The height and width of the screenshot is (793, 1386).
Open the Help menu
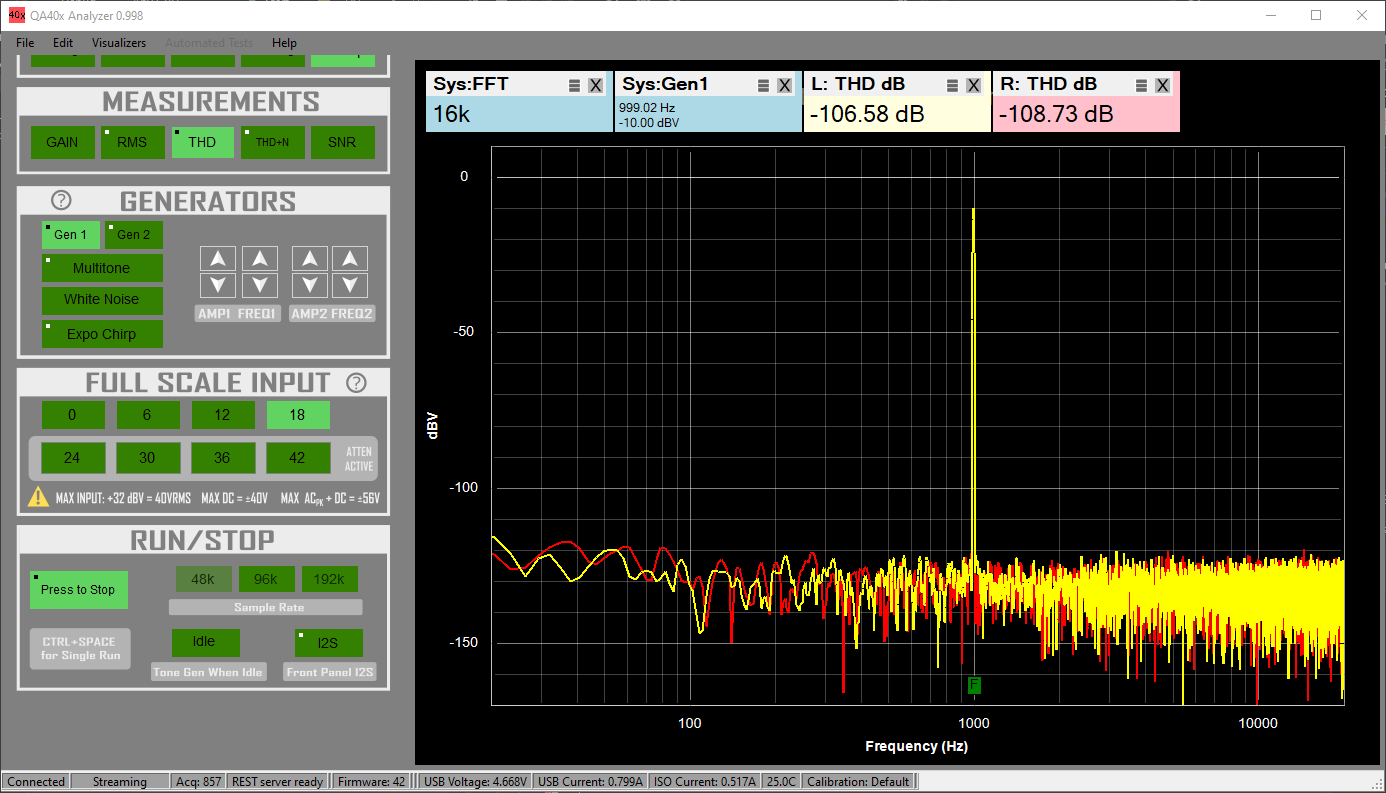click(284, 43)
